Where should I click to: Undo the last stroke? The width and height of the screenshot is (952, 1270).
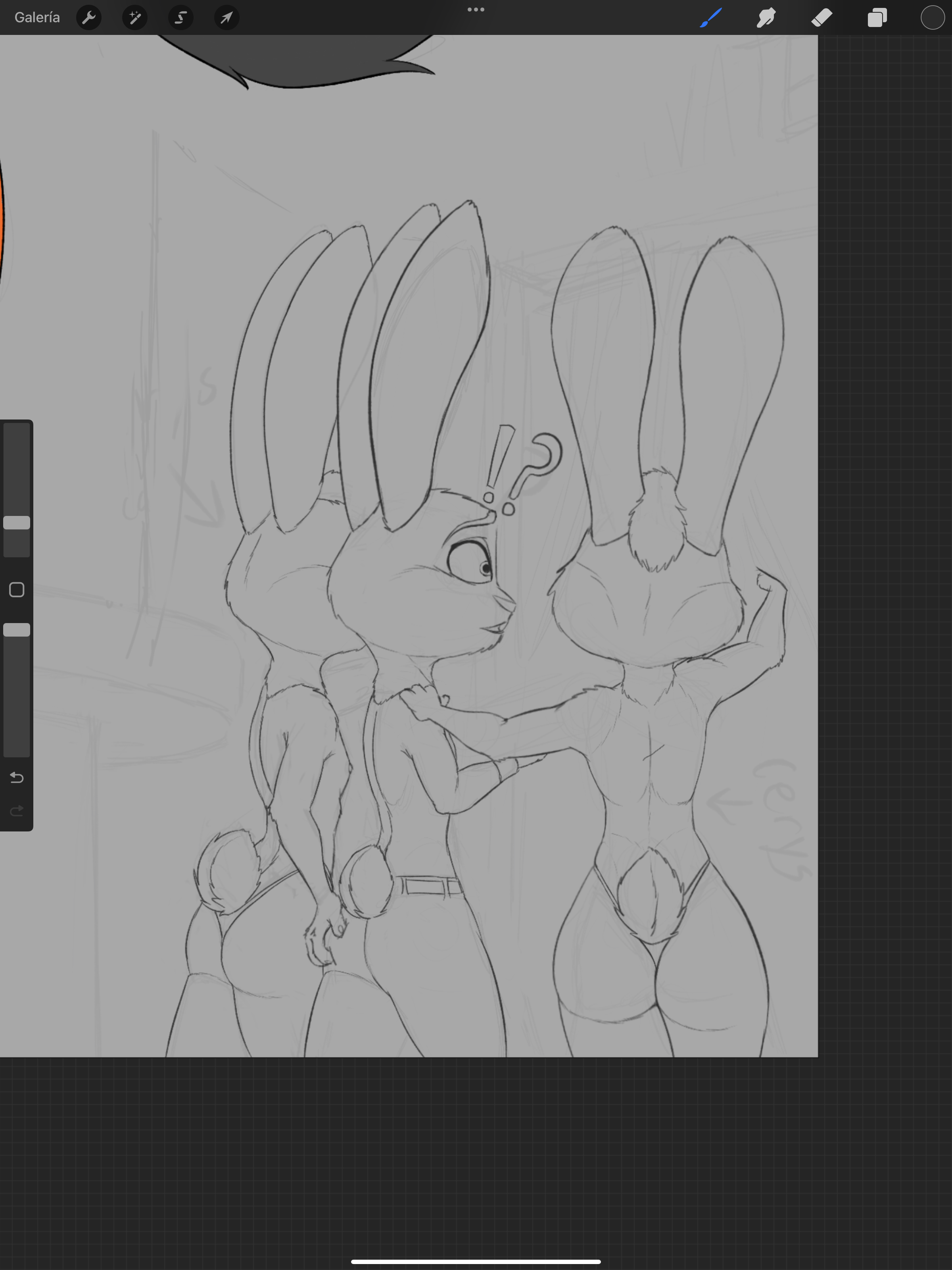(17, 778)
